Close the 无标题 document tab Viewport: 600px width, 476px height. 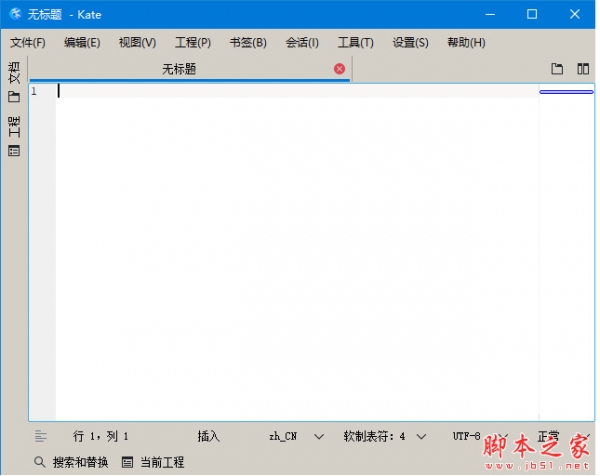339,69
